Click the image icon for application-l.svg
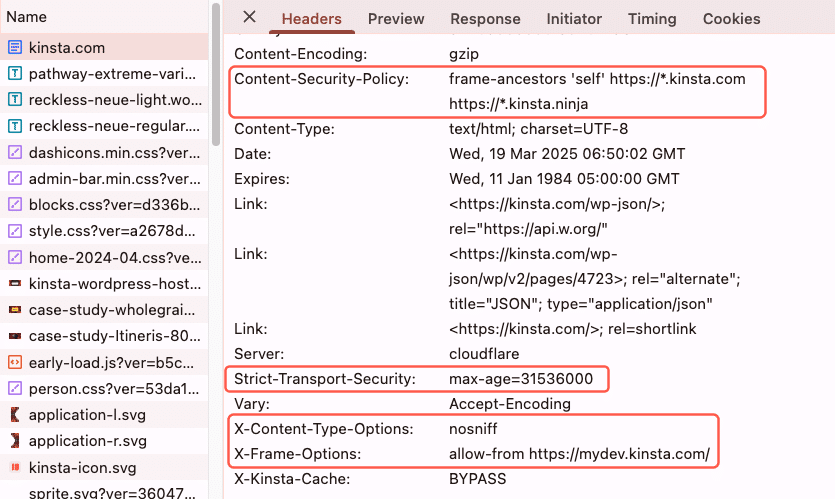This screenshot has height=499, width=835. click(15, 414)
